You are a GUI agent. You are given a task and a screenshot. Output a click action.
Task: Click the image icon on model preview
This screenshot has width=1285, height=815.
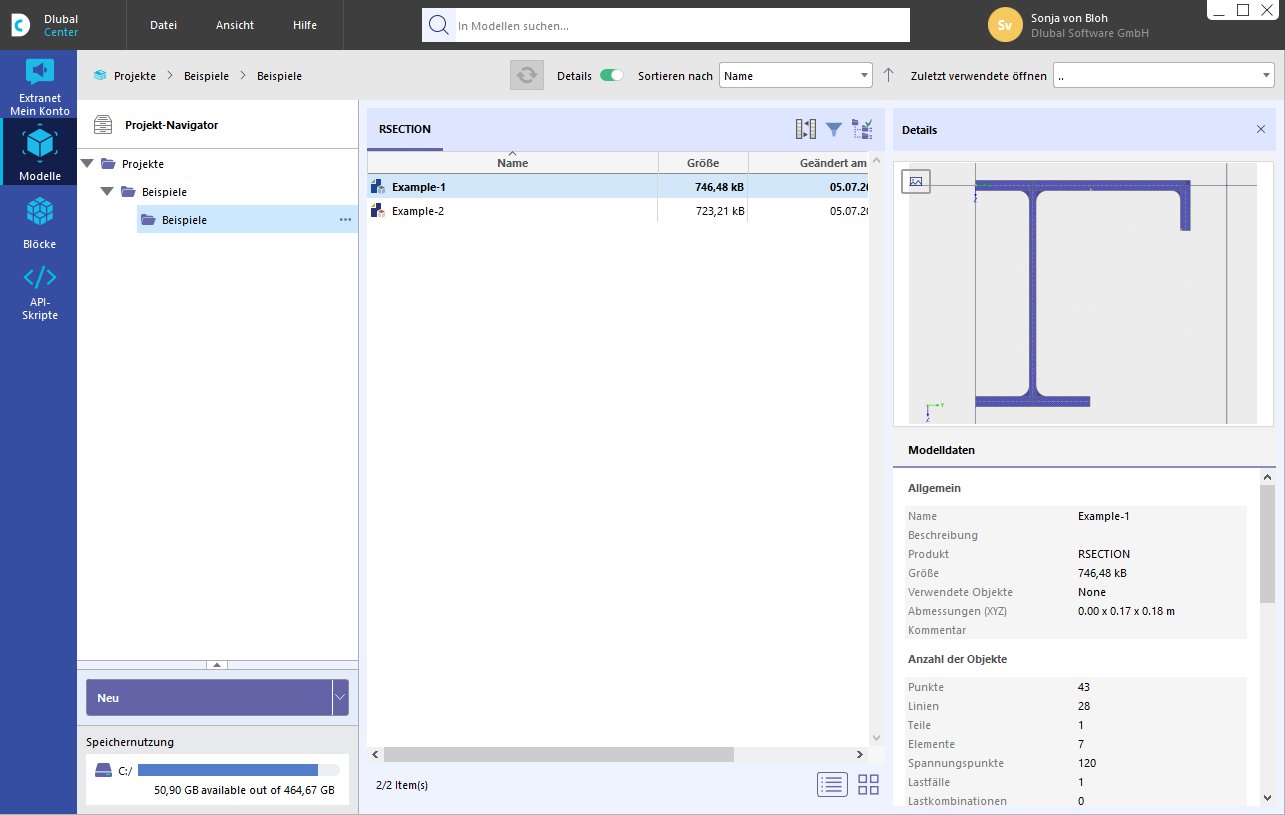916,181
